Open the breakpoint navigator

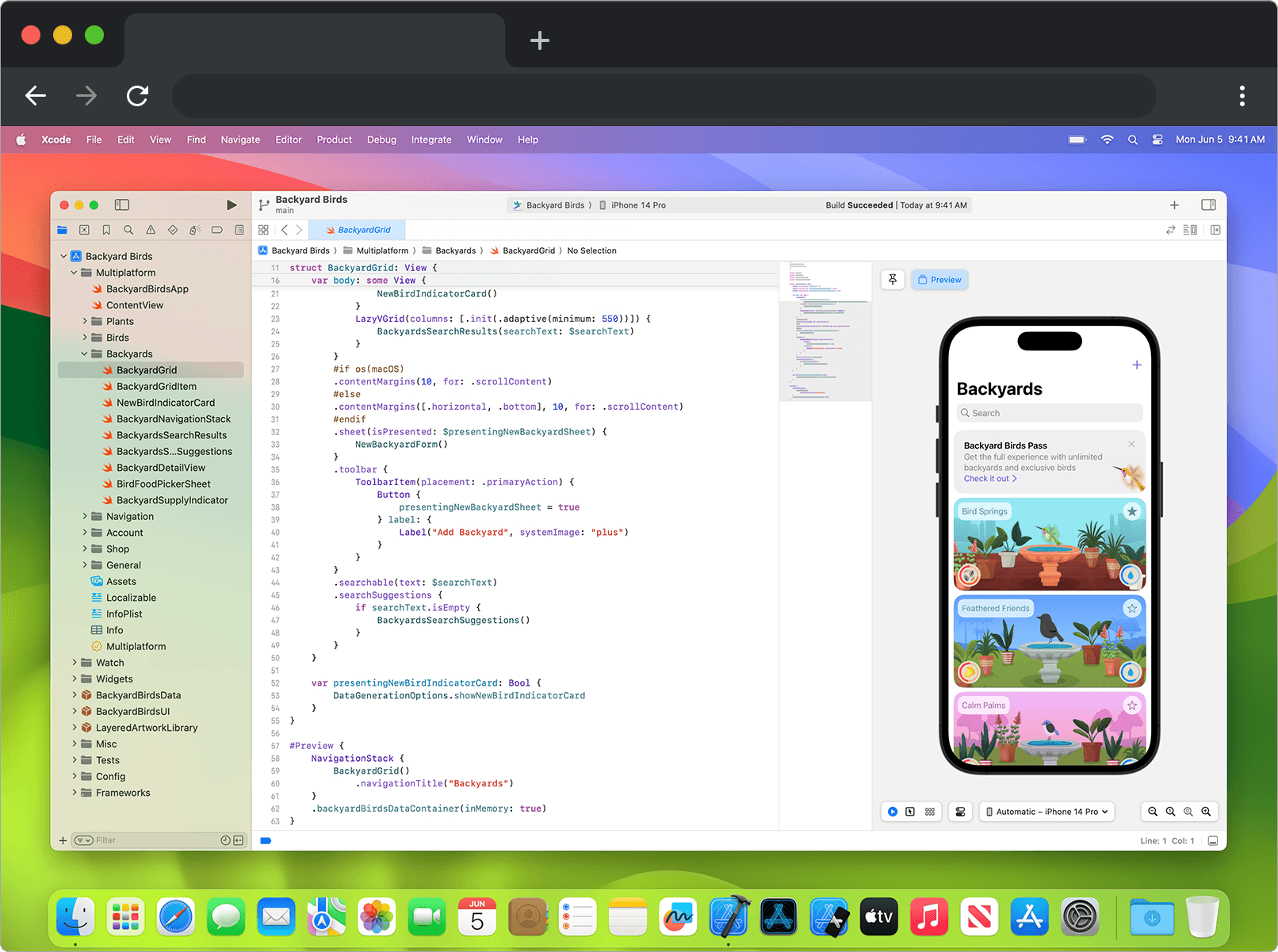click(217, 230)
